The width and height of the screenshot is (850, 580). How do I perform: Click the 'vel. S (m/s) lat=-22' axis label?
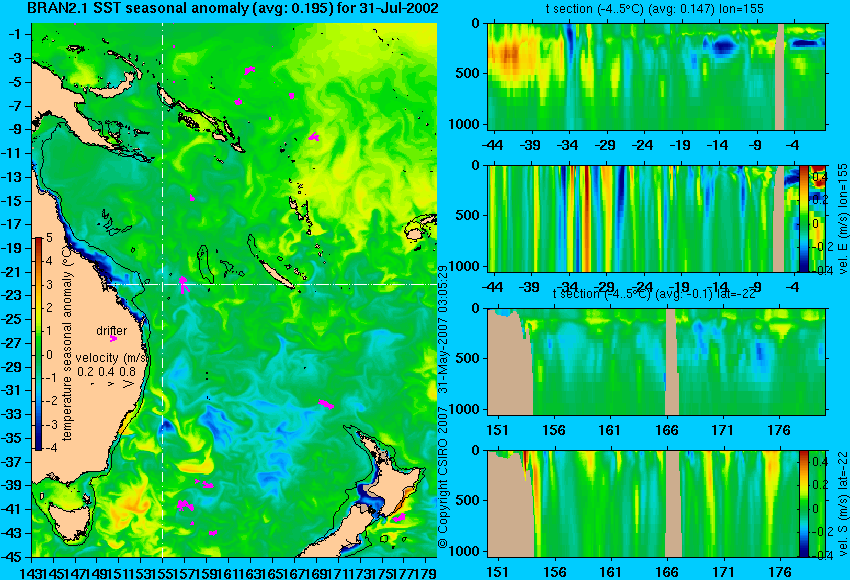coord(842,504)
